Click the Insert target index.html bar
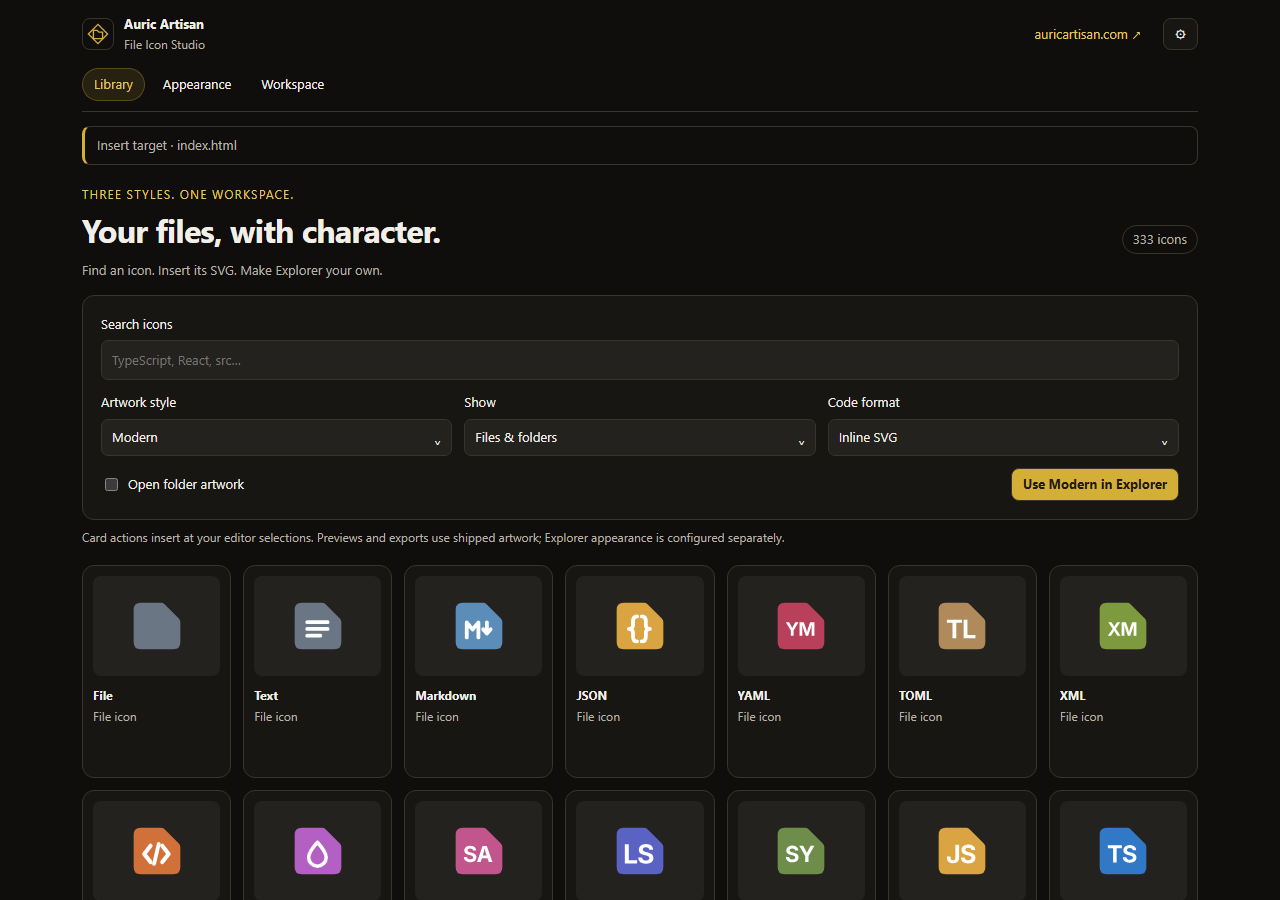1280x900 pixels. (640, 145)
